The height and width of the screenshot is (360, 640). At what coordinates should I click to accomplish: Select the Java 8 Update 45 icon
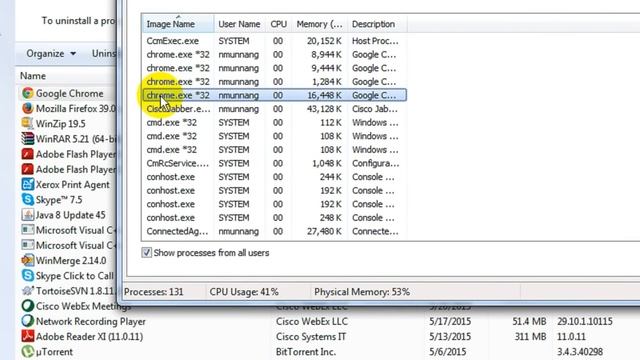pos(28,215)
